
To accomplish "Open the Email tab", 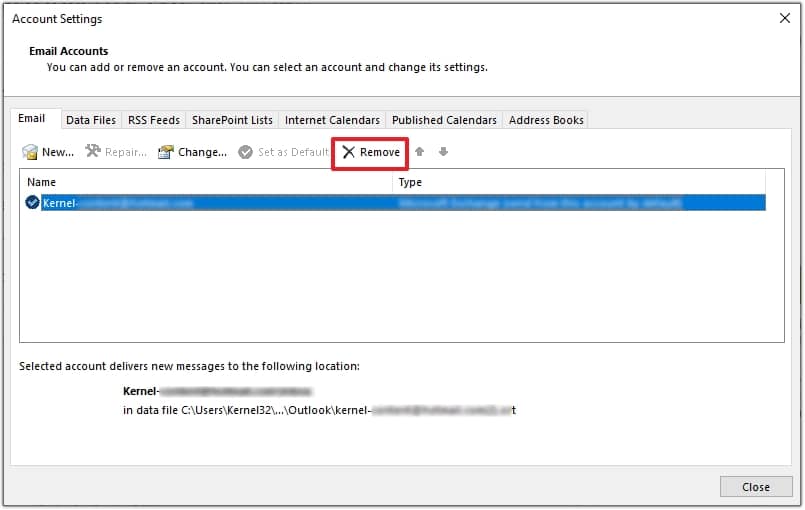I will (x=32, y=119).
